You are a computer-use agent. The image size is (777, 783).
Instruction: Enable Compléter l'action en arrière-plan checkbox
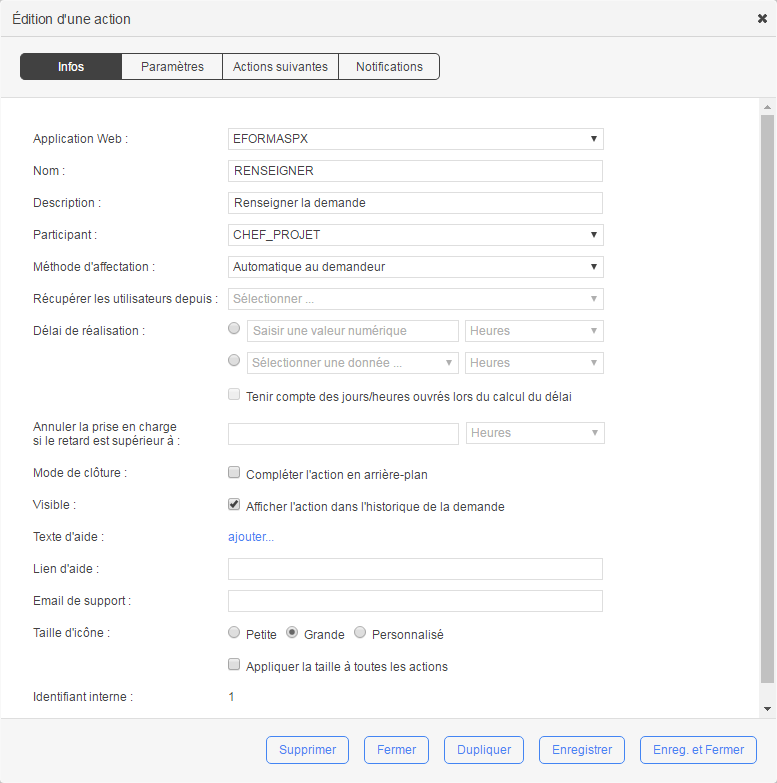pos(235,473)
